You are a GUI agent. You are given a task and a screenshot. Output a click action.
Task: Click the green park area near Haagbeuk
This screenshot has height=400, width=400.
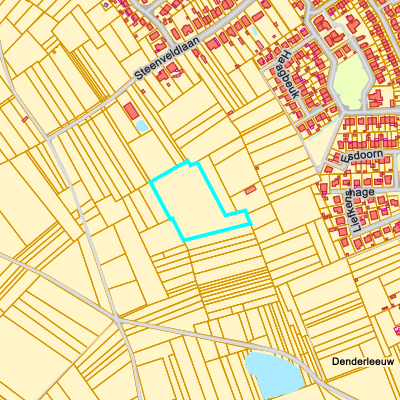[x=352, y=82]
